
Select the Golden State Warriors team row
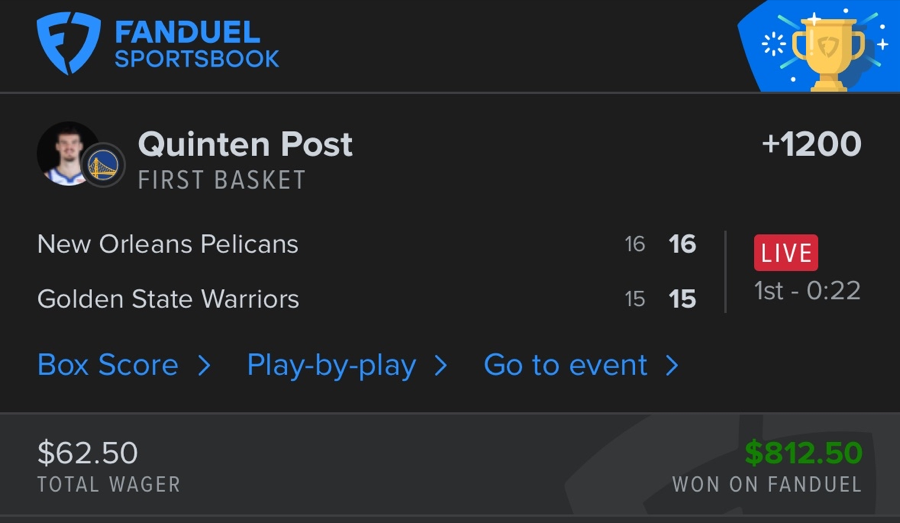click(x=168, y=299)
